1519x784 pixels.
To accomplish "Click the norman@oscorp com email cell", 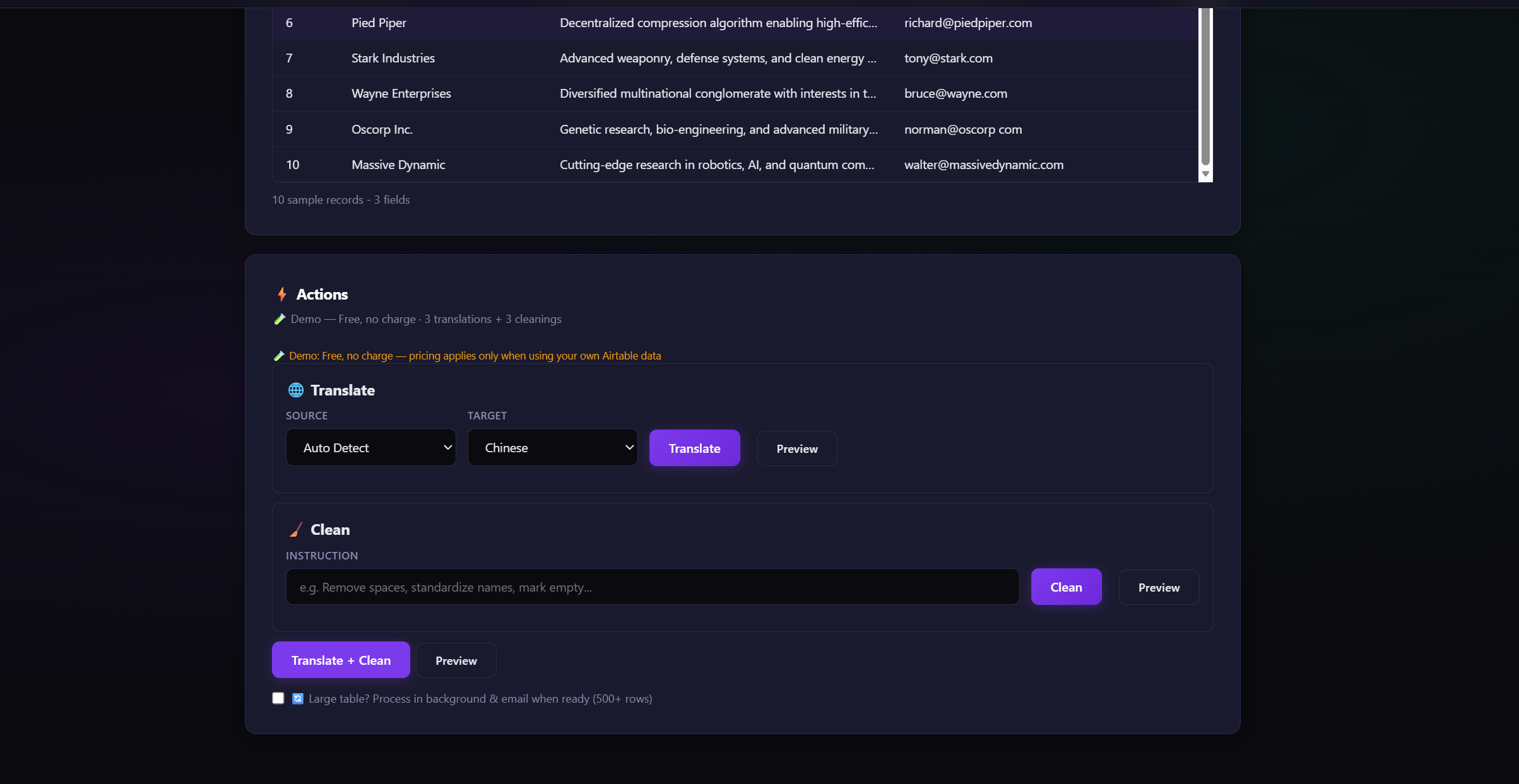I will (963, 129).
